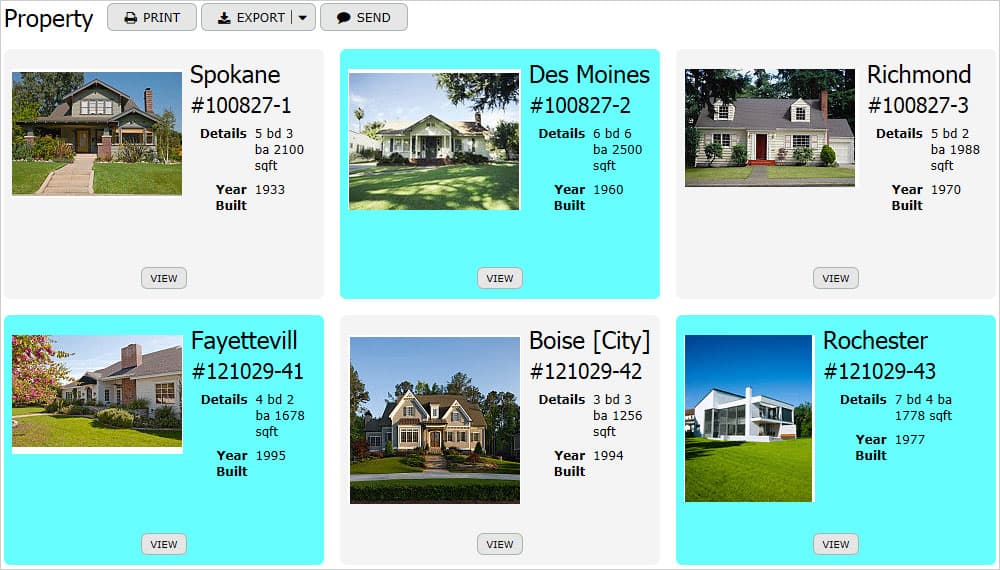Image resolution: width=1000 pixels, height=570 pixels.
Task: Select the Richmond white cottage photo
Action: coord(770,128)
